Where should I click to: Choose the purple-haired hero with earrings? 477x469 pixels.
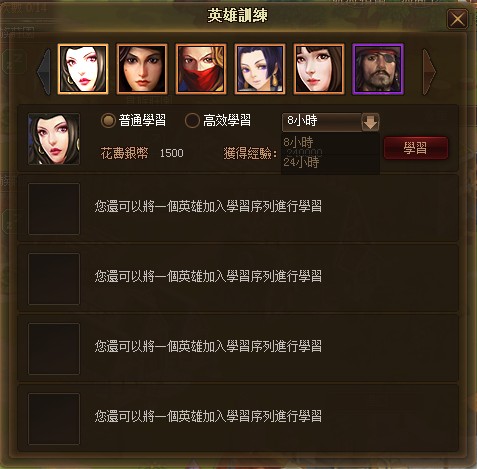pyautogui.click(x=260, y=69)
